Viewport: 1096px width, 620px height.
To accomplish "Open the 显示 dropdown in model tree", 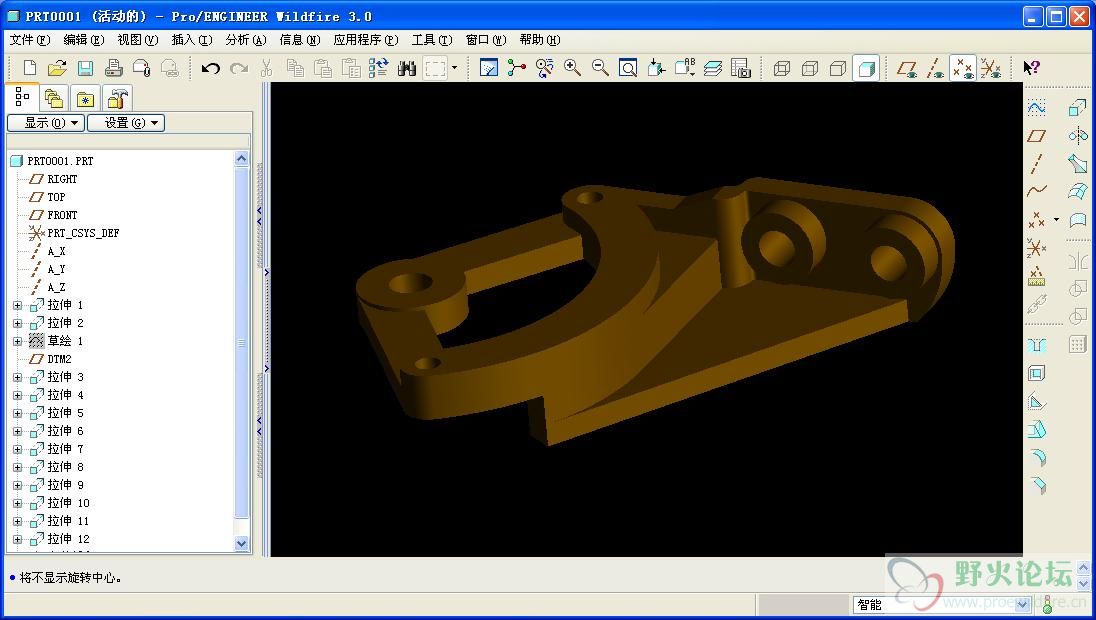I will [46, 123].
